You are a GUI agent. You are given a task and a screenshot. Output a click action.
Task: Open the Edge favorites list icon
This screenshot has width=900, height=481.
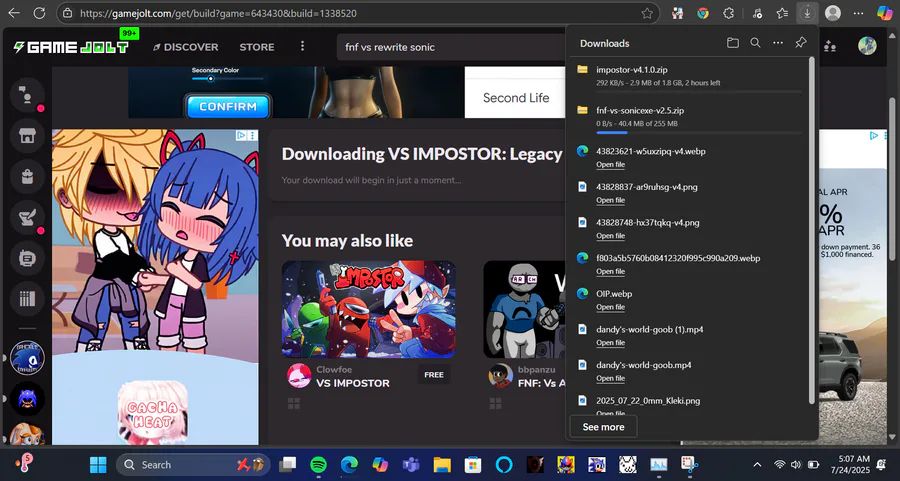pyautogui.click(x=782, y=13)
